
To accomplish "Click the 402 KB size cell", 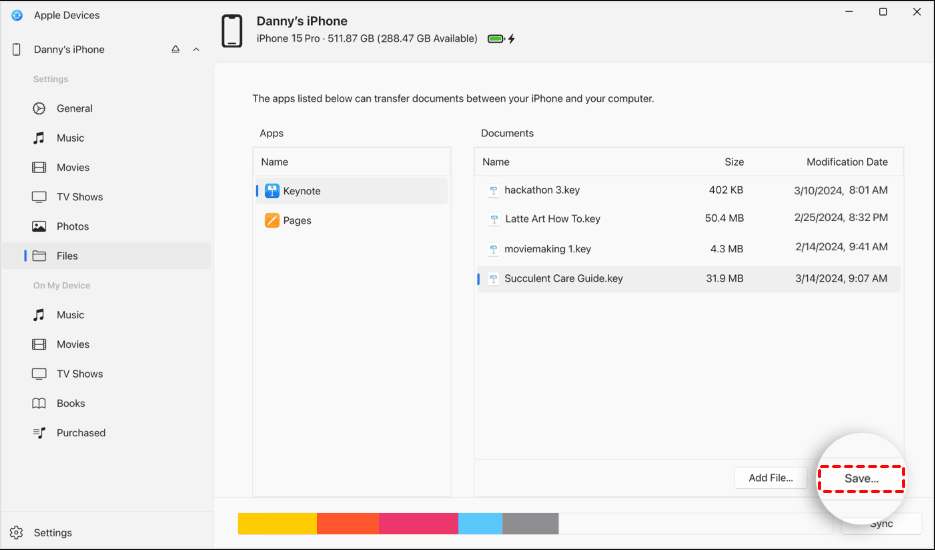I will point(726,190).
